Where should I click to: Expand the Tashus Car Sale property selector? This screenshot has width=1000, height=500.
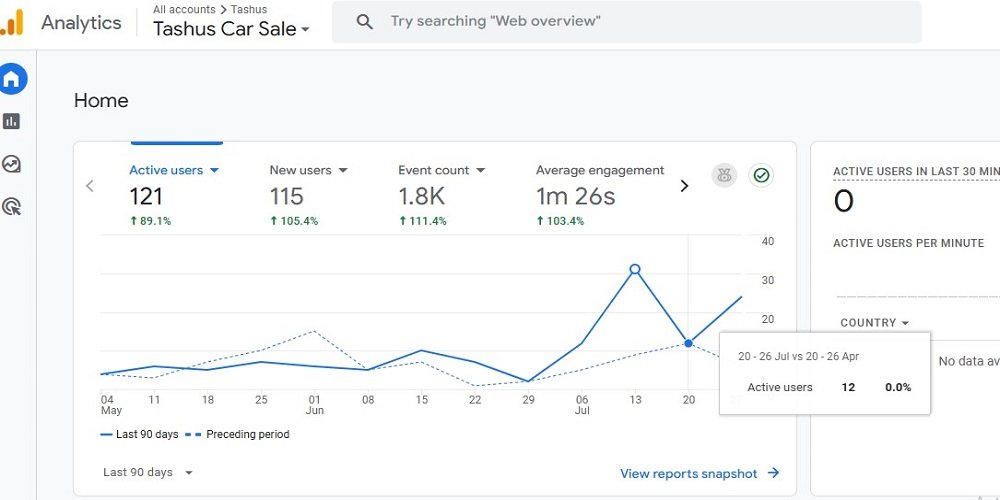231,29
